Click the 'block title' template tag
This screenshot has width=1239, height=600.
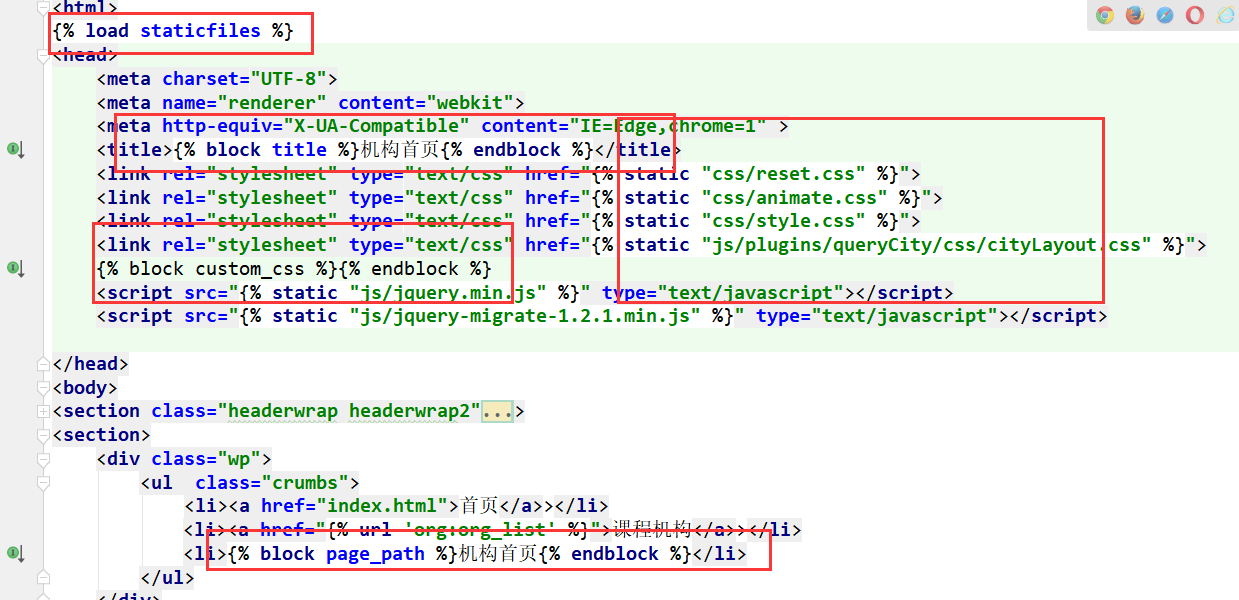tap(267, 150)
